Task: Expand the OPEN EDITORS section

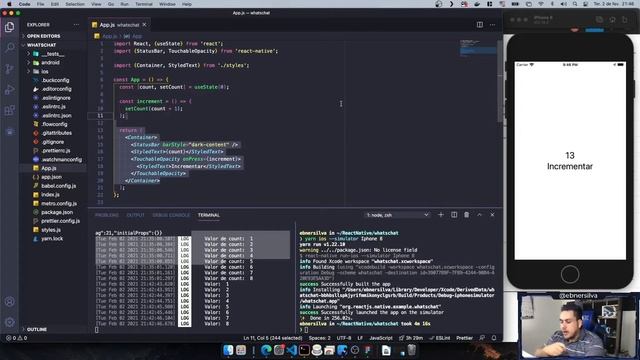Action: 43,36
